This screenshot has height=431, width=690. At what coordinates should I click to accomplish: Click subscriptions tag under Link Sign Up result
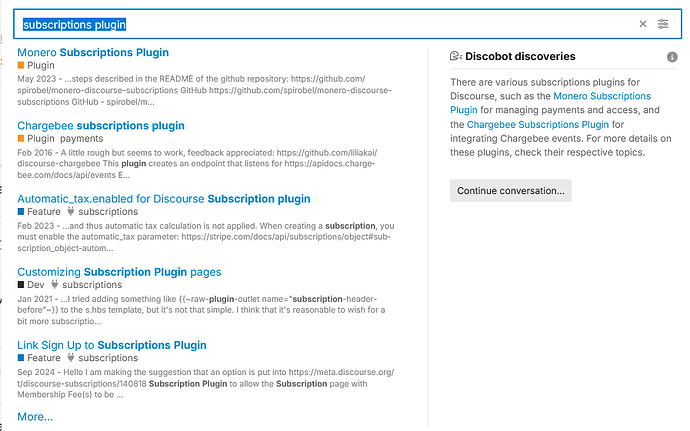tap(108, 358)
